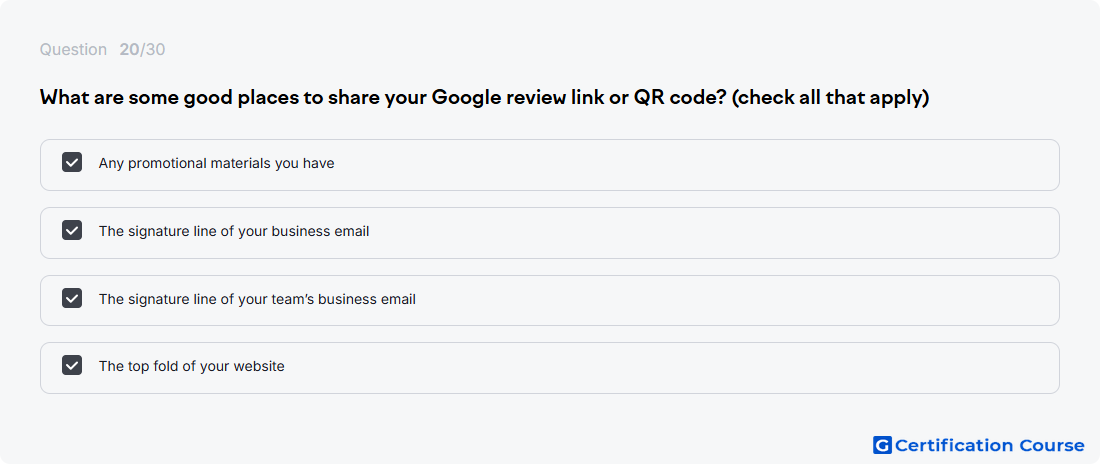
Task: Click the '/30' total question count
Action: click(x=152, y=50)
